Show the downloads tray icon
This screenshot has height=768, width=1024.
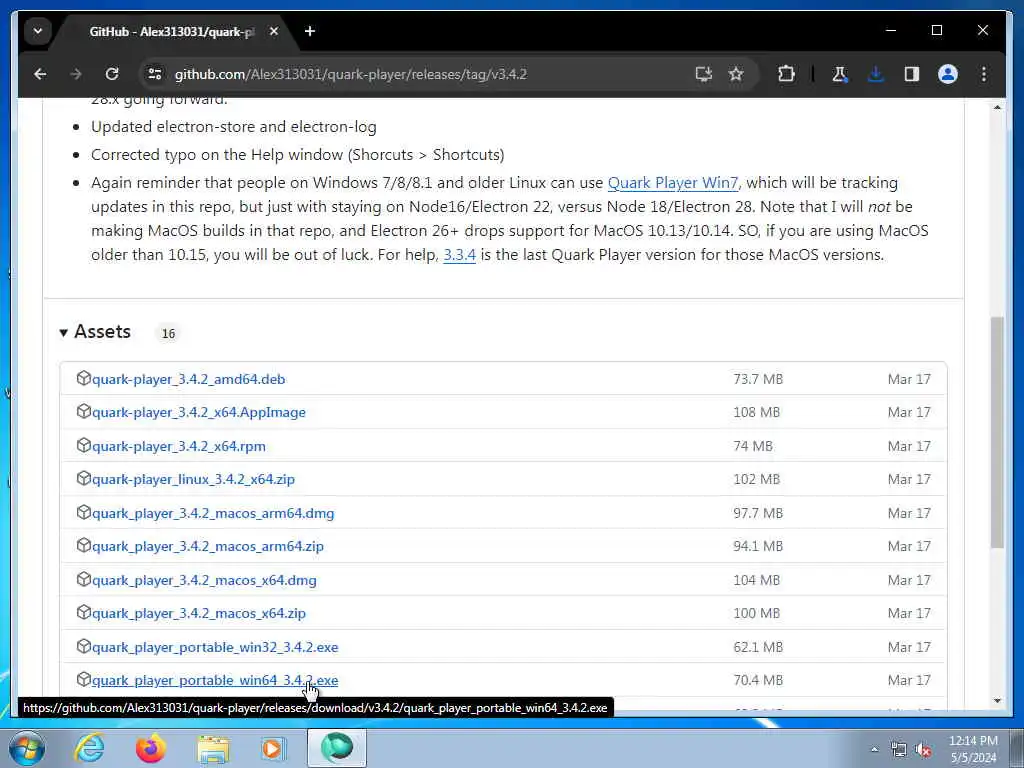tap(876, 74)
